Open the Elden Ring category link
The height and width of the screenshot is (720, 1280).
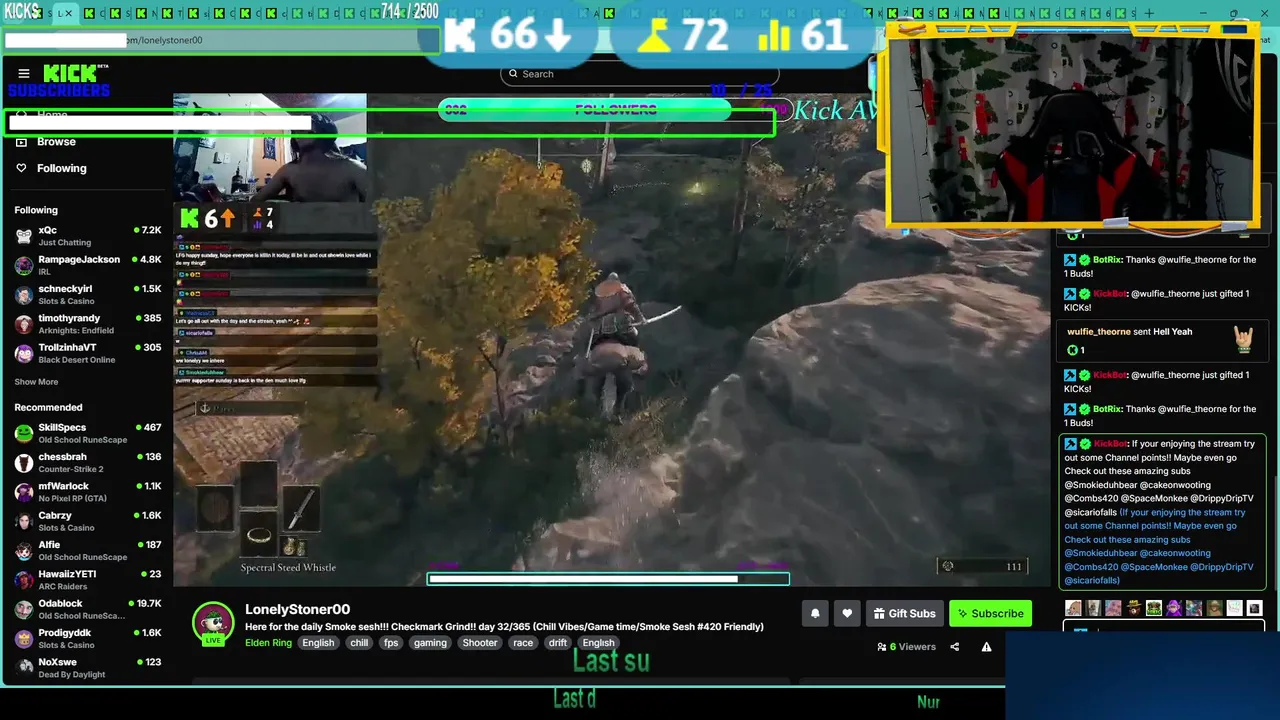pyautogui.click(x=268, y=643)
